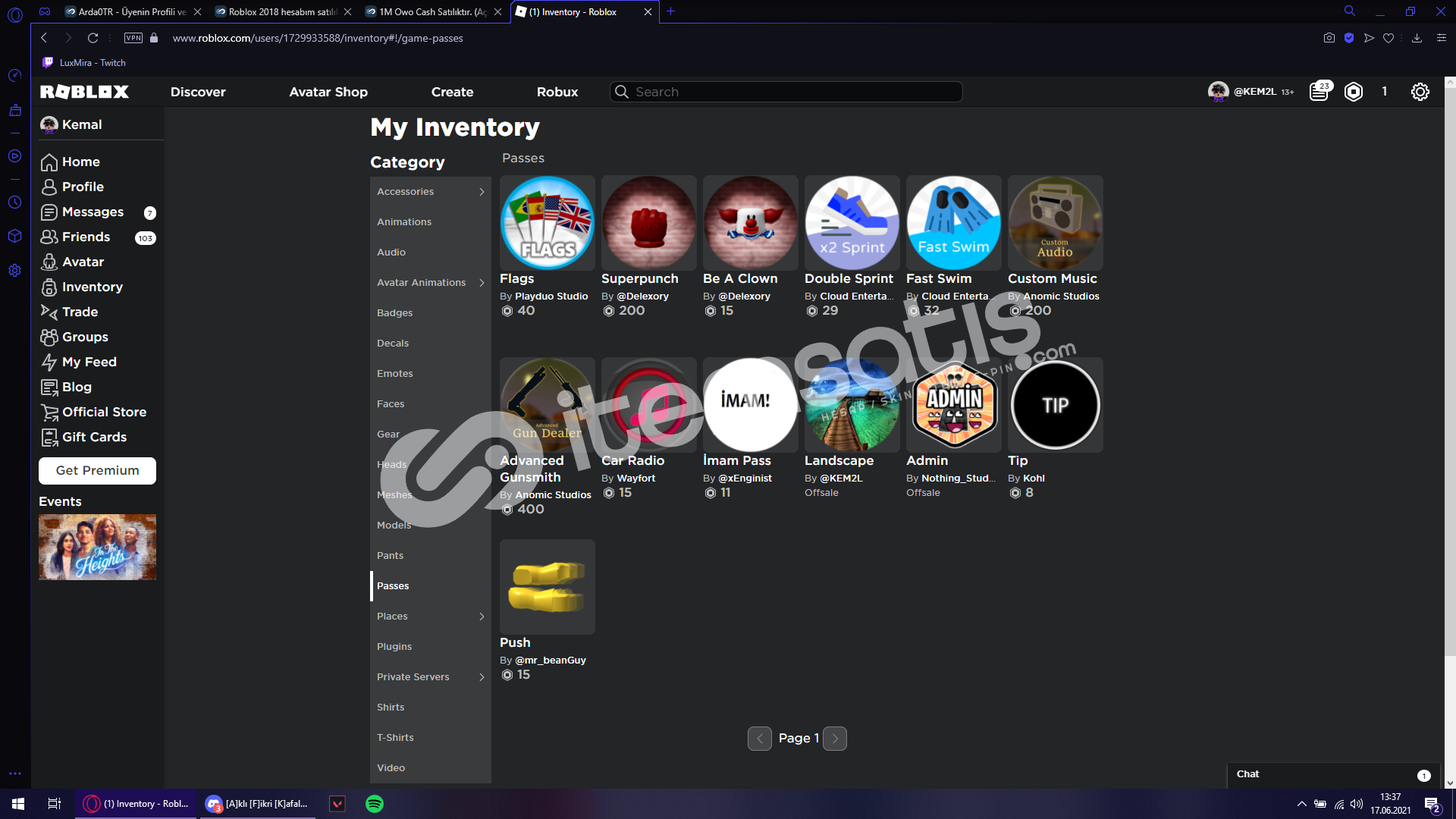Select the Badges category
1456x819 pixels.
[x=431, y=313]
